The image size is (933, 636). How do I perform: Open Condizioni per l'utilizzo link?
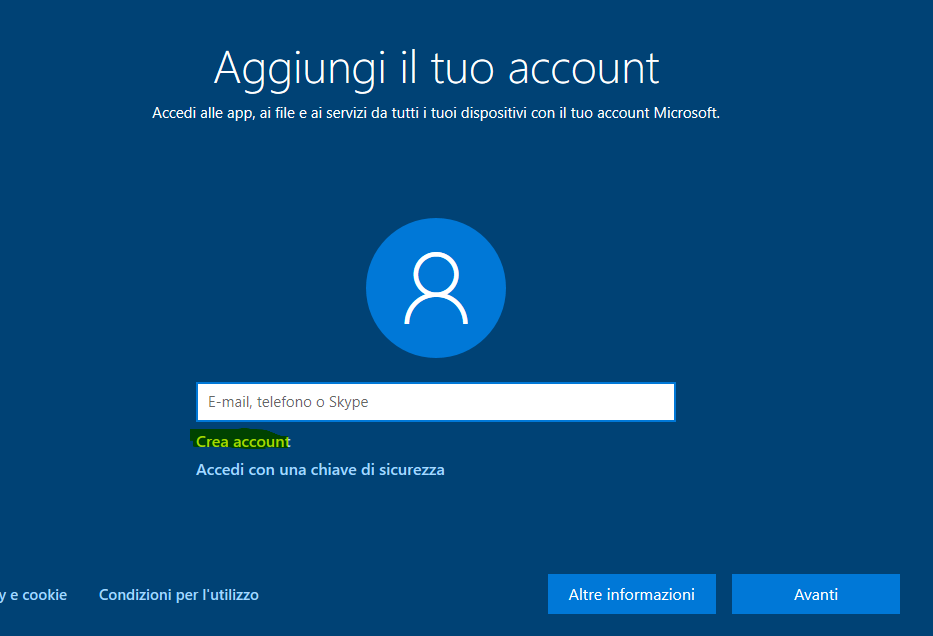[x=179, y=595]
